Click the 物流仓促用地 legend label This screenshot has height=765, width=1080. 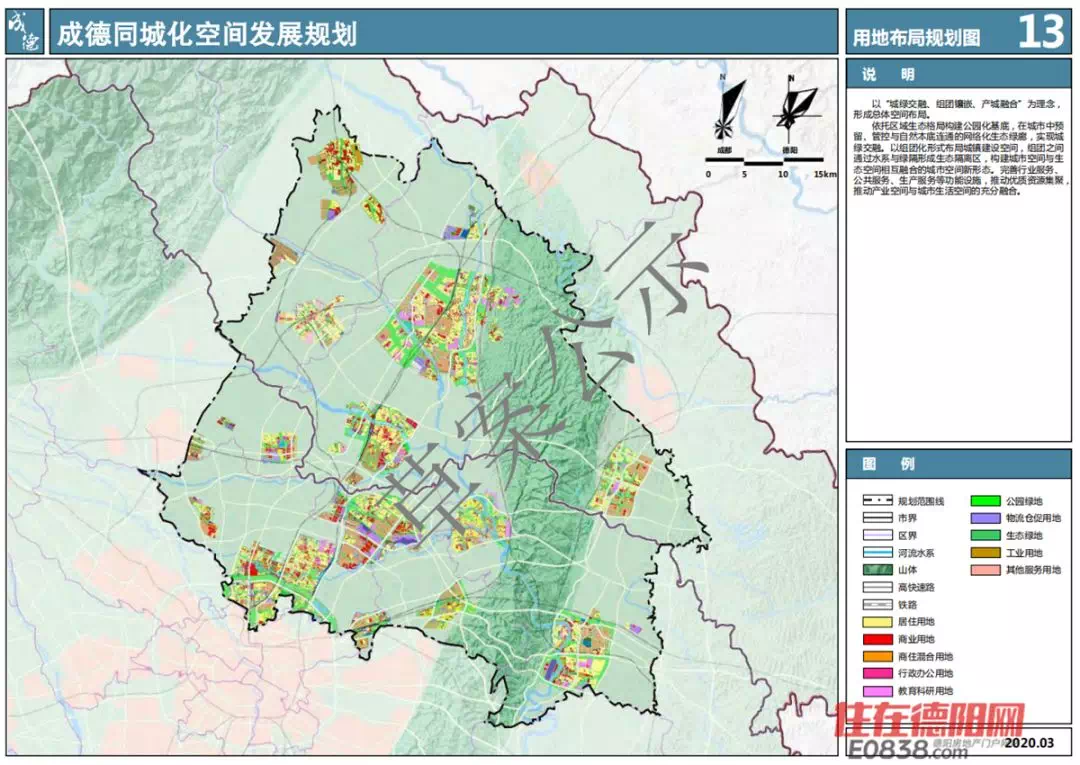(x=1033, y=518)
